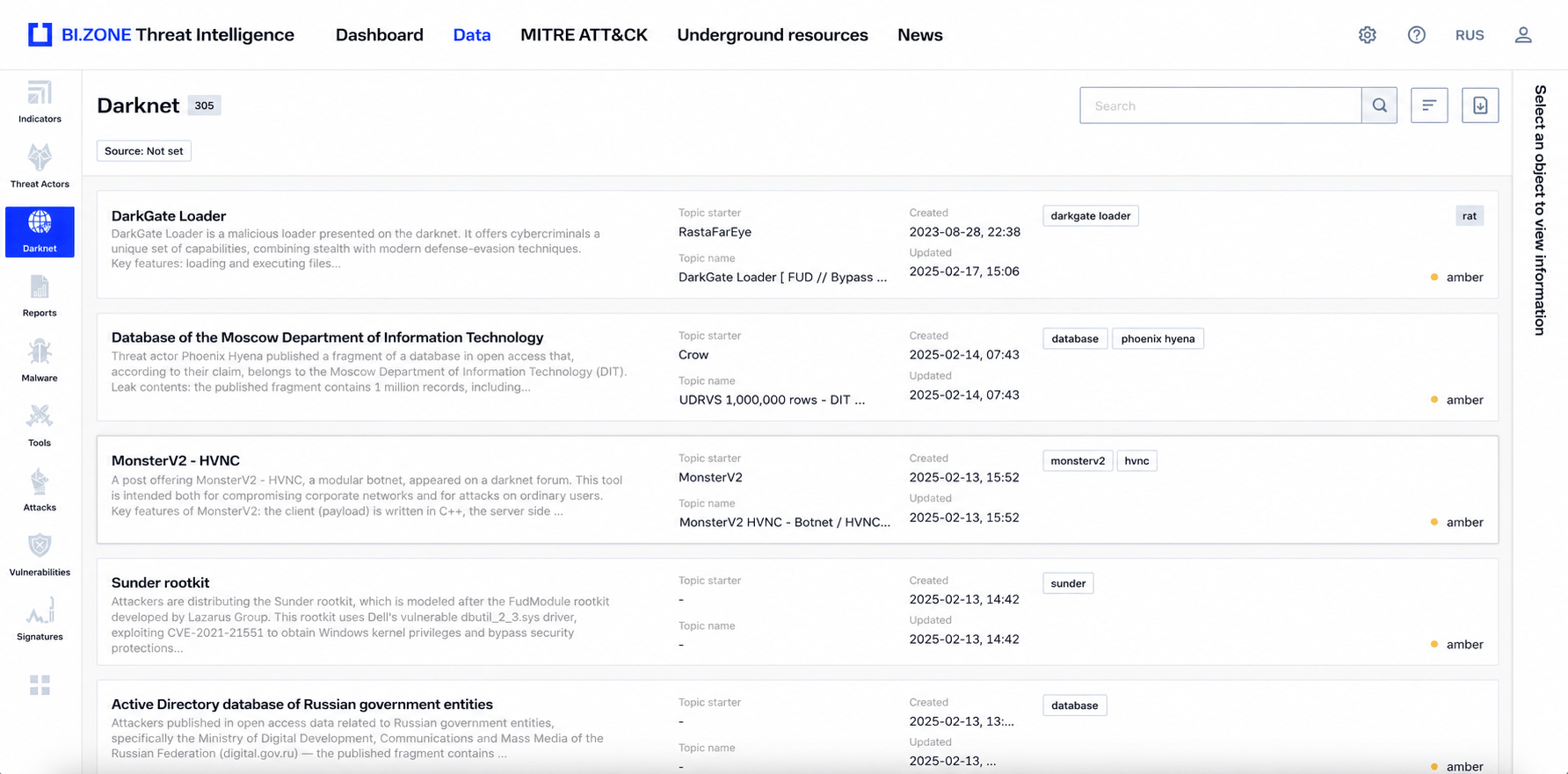Click the 305 count badge
Screen dimensions: 1568x774
pyautogui.click(x=204, y=105)
